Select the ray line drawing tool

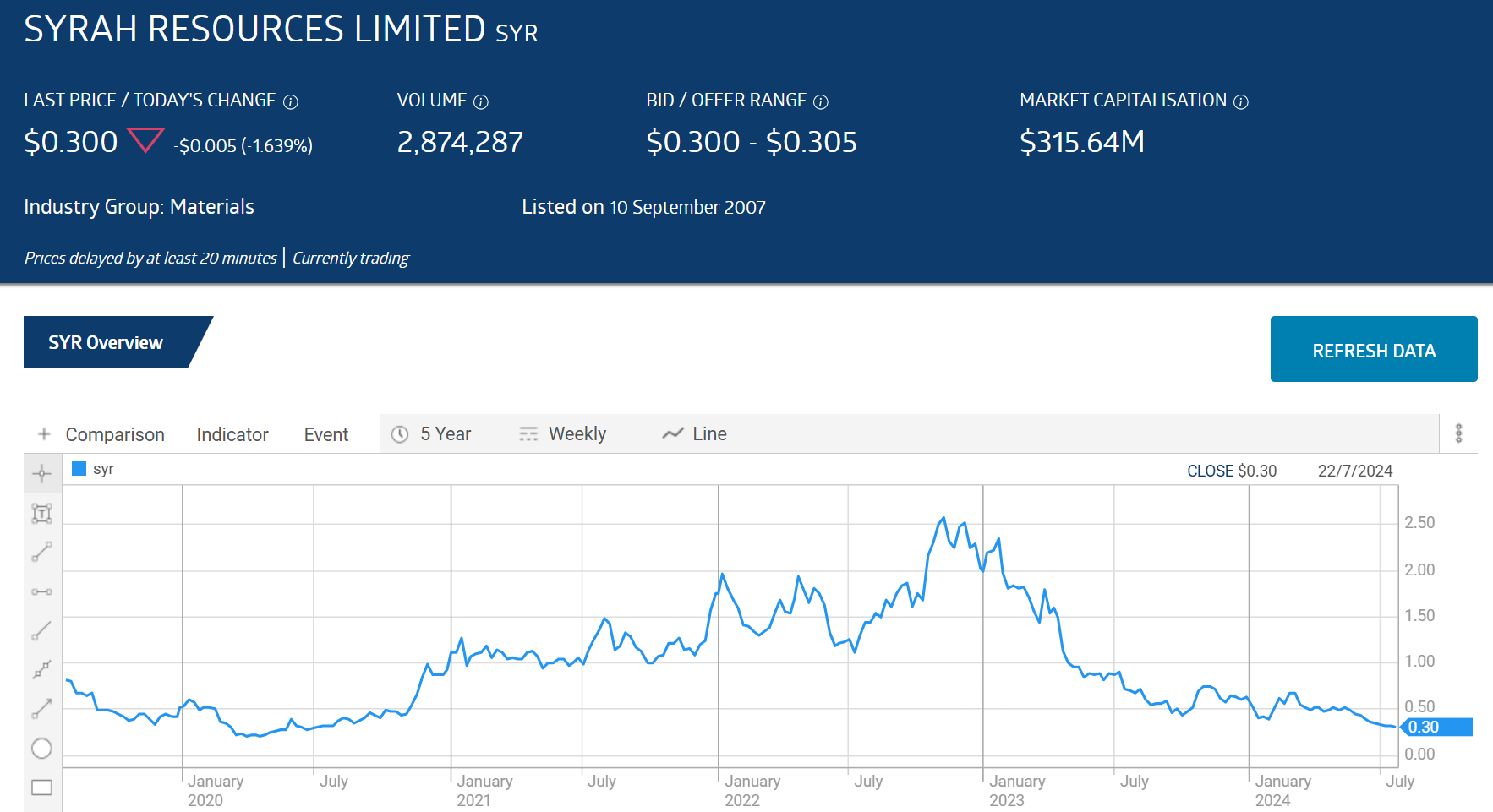pos(42,630)
